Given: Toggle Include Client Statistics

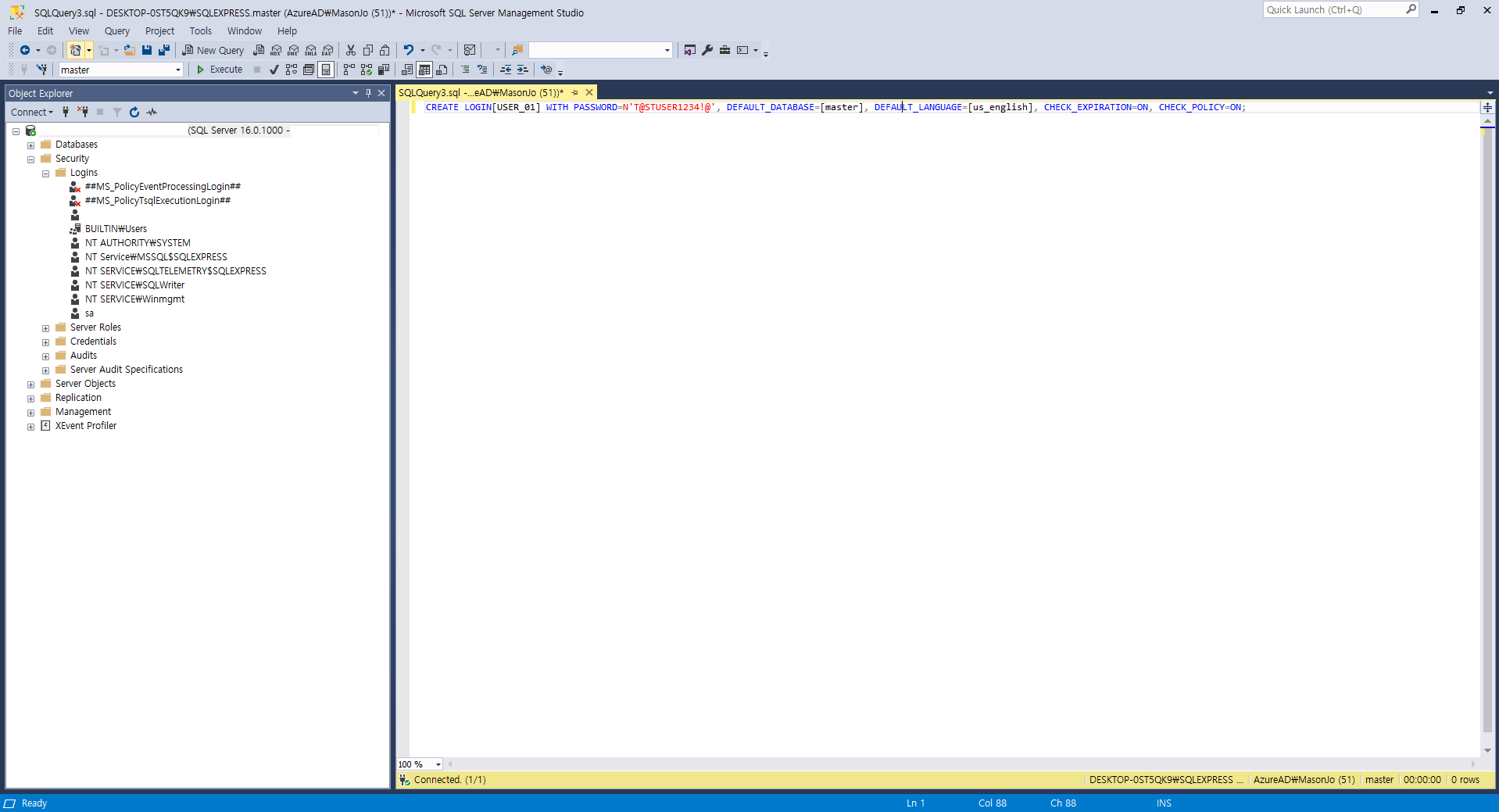Looking at the screenshot, I should [384, 70].
